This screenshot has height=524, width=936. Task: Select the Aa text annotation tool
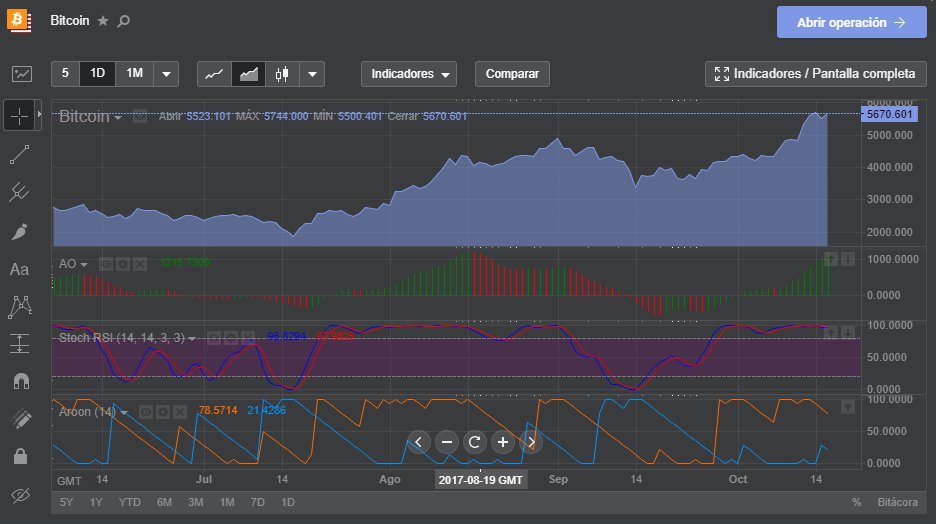point(19,270)
